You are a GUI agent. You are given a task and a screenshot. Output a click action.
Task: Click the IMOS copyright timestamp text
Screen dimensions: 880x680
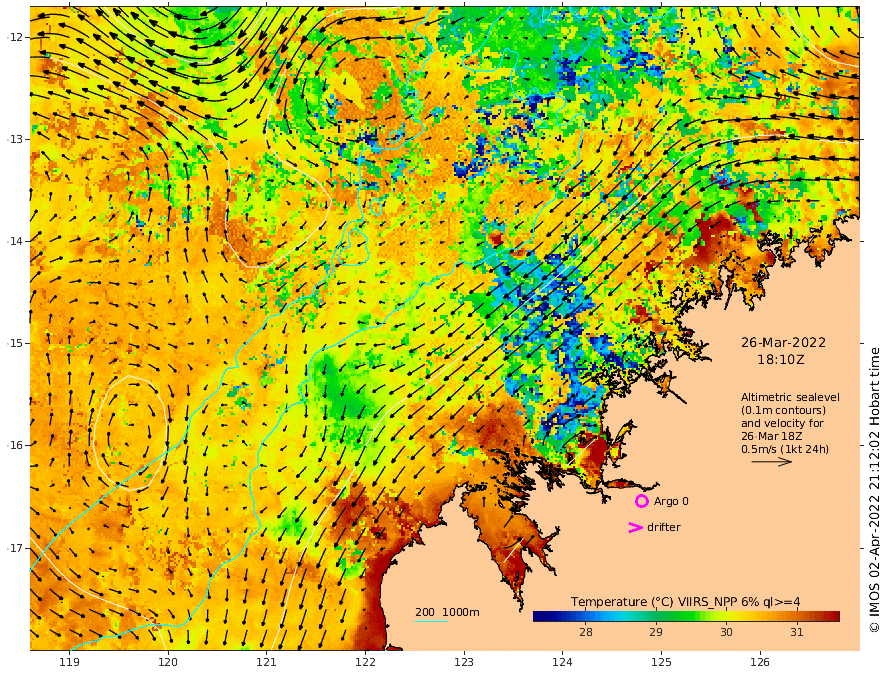click(x=874, y=489)
